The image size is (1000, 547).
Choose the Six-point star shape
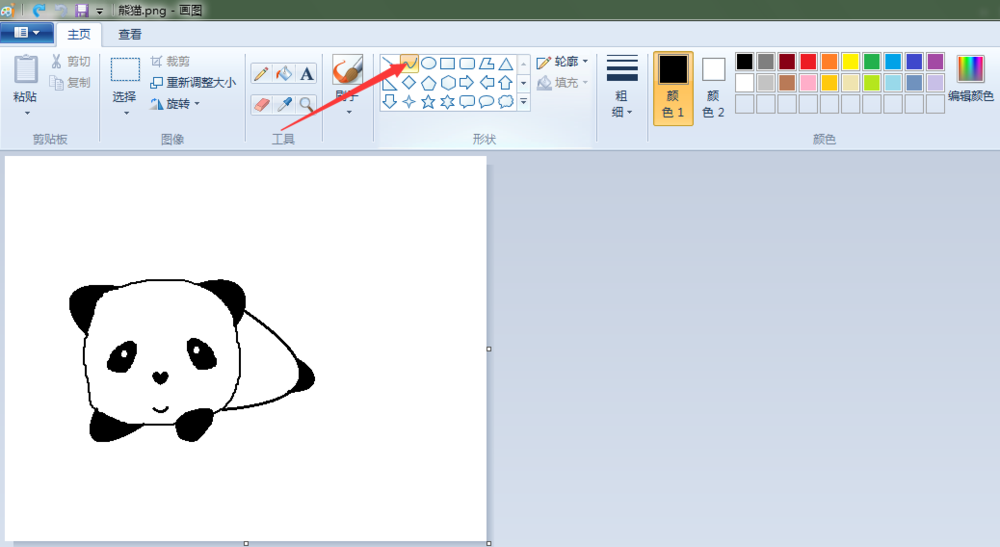[x=448, y=101]
